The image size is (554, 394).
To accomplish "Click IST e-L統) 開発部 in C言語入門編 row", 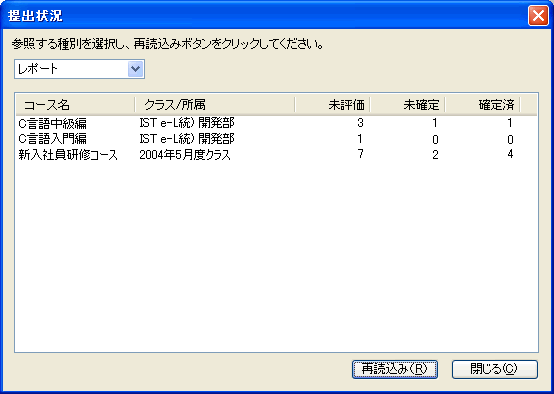I will tap(187, 139).
